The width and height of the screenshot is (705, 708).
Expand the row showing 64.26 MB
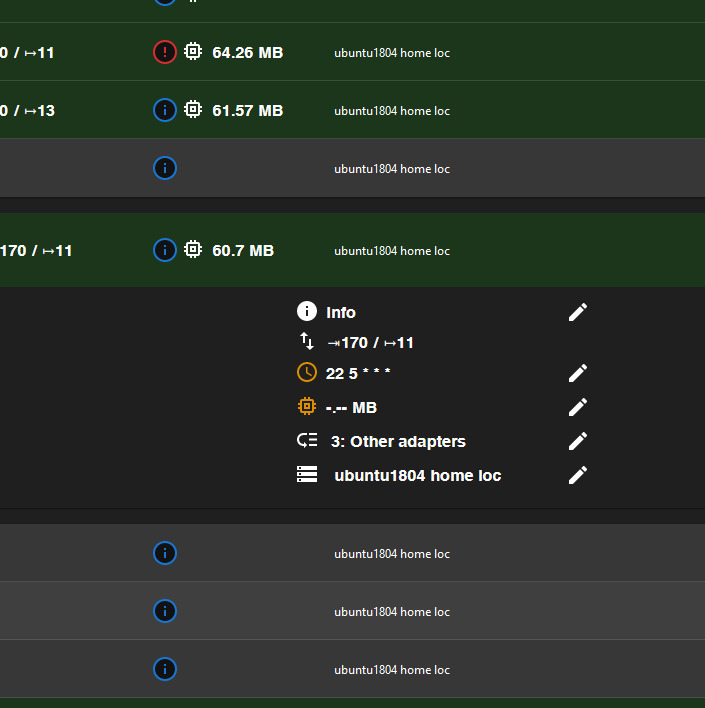pyautogui.click(x=352, y=52)
